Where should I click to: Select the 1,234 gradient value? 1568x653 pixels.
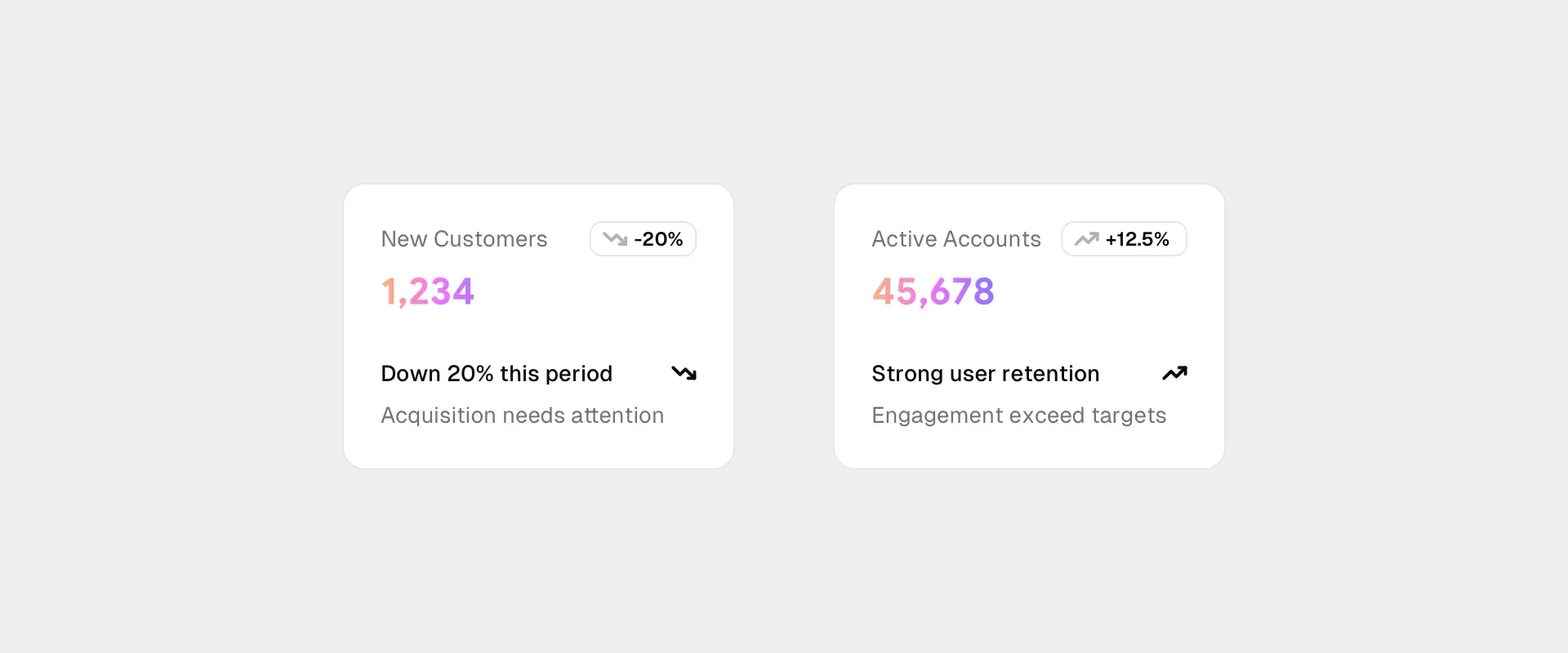point(428,291)
